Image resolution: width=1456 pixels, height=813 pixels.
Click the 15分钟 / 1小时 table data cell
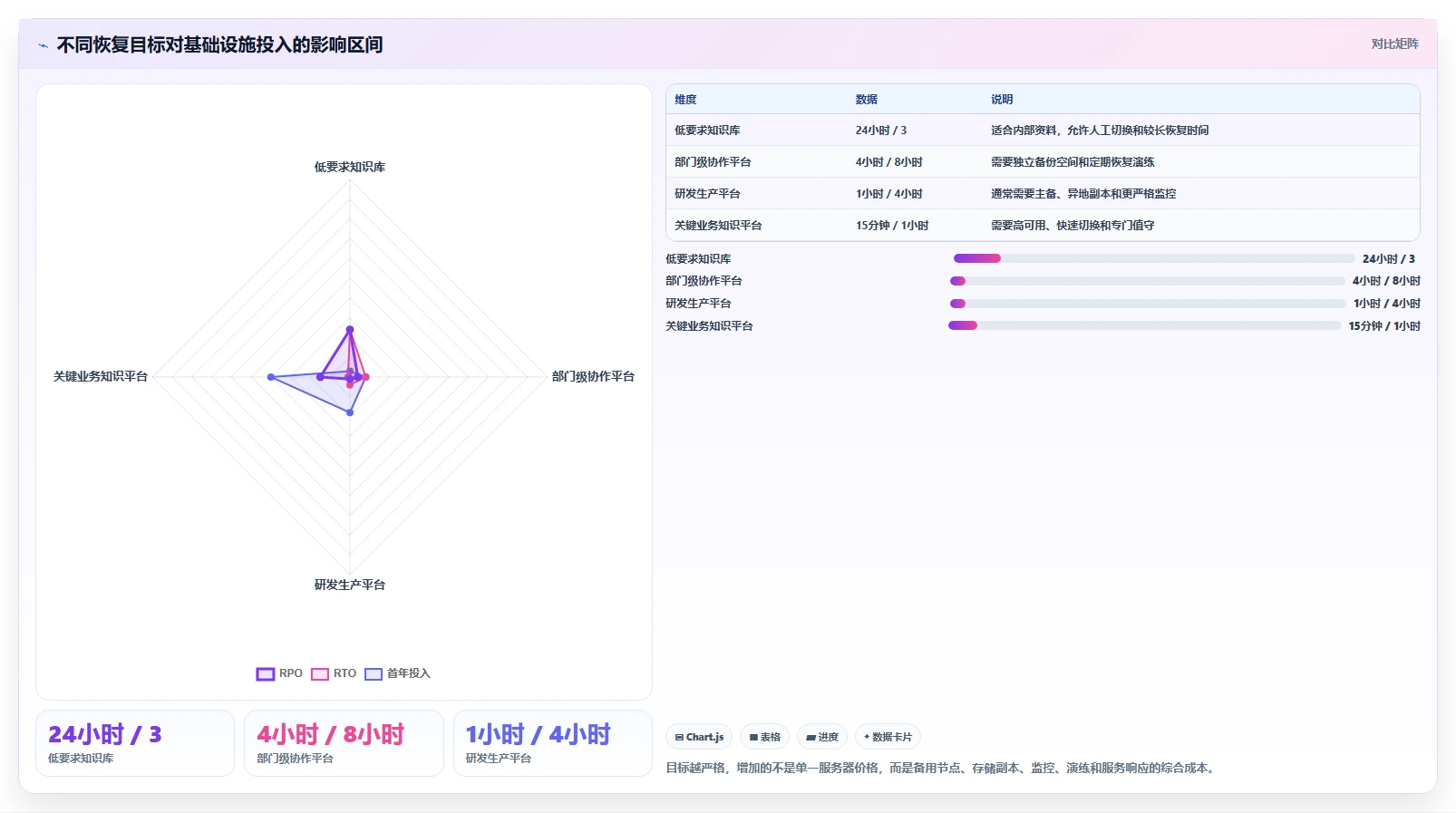[x=892, y=226]
